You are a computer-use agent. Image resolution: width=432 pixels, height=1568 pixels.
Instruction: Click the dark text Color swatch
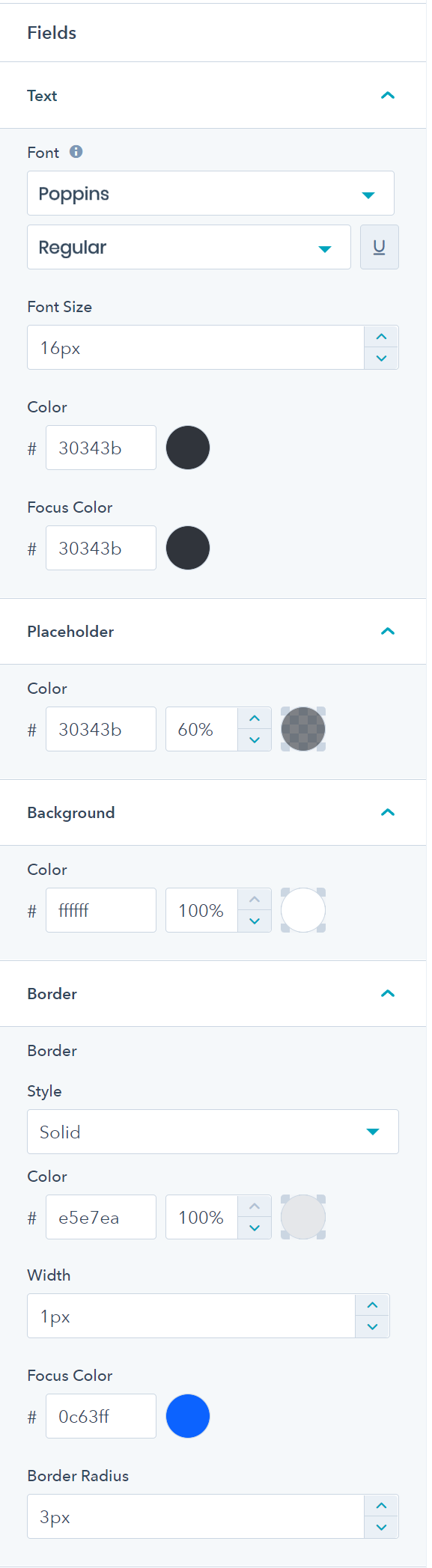[x=187, y=447]
